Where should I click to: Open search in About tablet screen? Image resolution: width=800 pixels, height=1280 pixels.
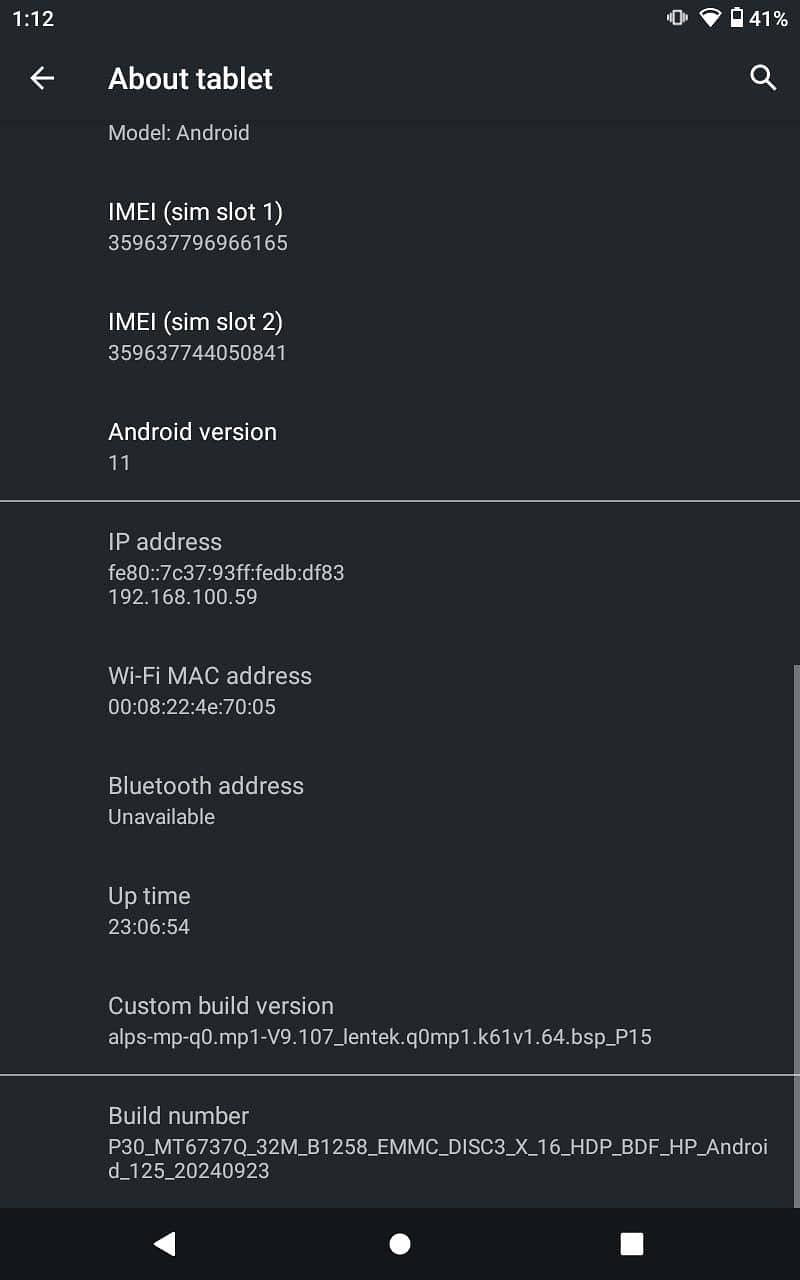762,77
